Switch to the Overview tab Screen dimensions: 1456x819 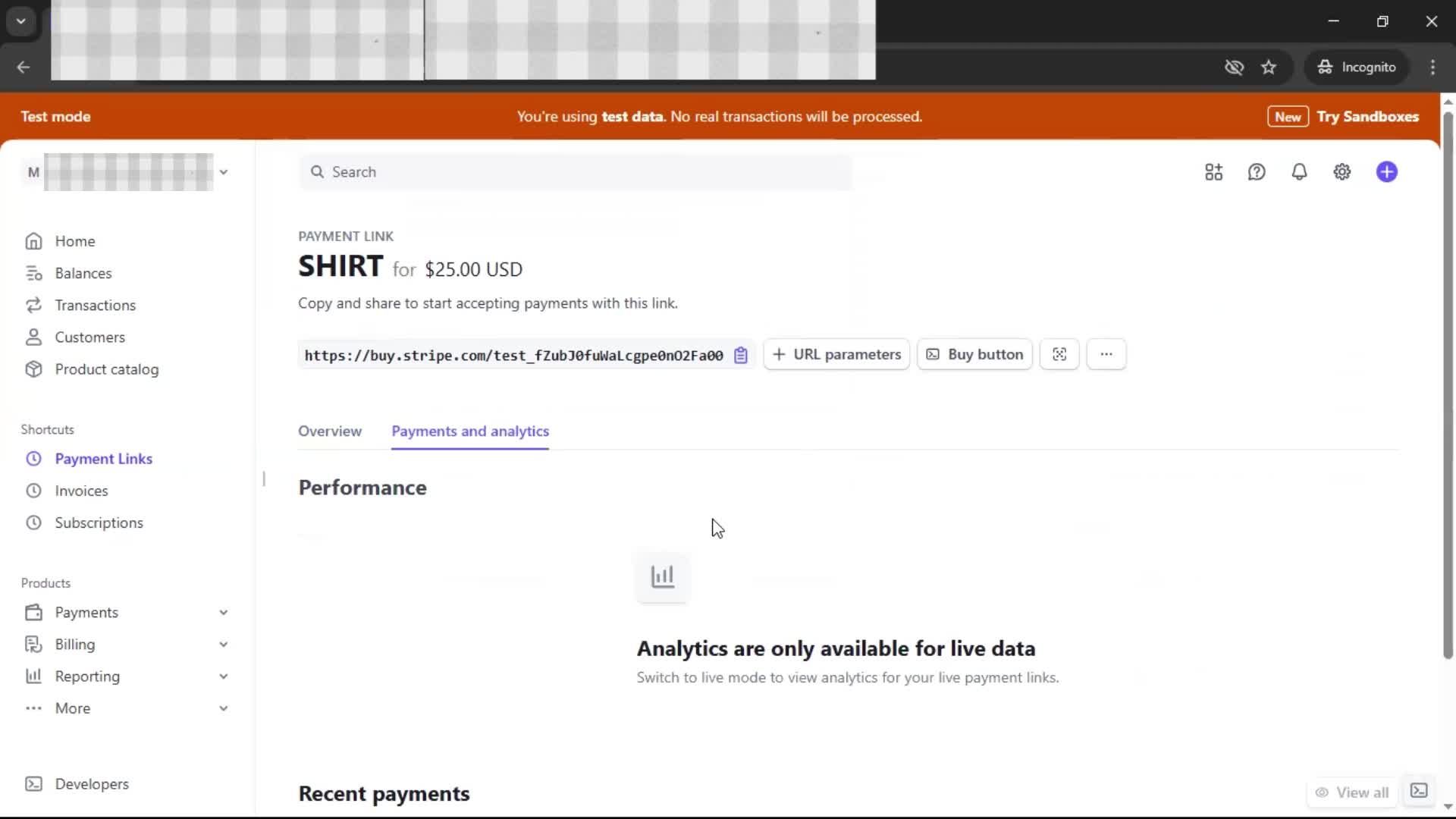(x=330, y=431)
